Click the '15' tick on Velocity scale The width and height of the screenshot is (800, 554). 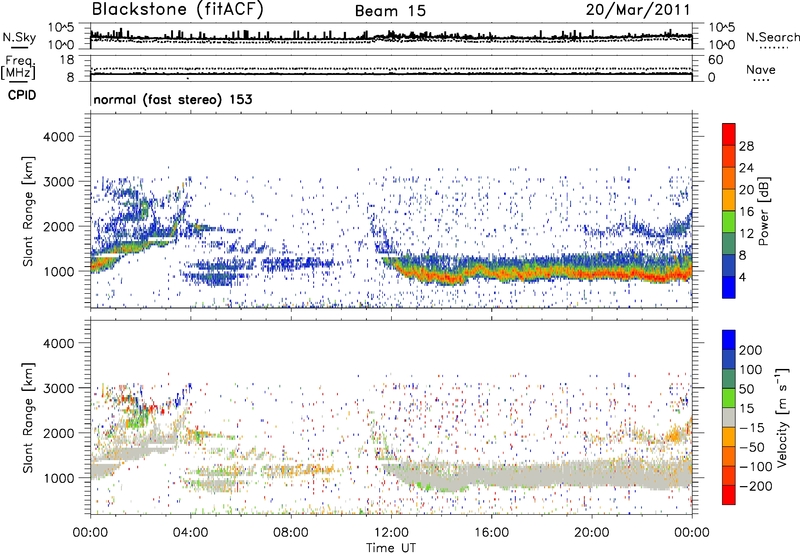click(x=746, y=409)
